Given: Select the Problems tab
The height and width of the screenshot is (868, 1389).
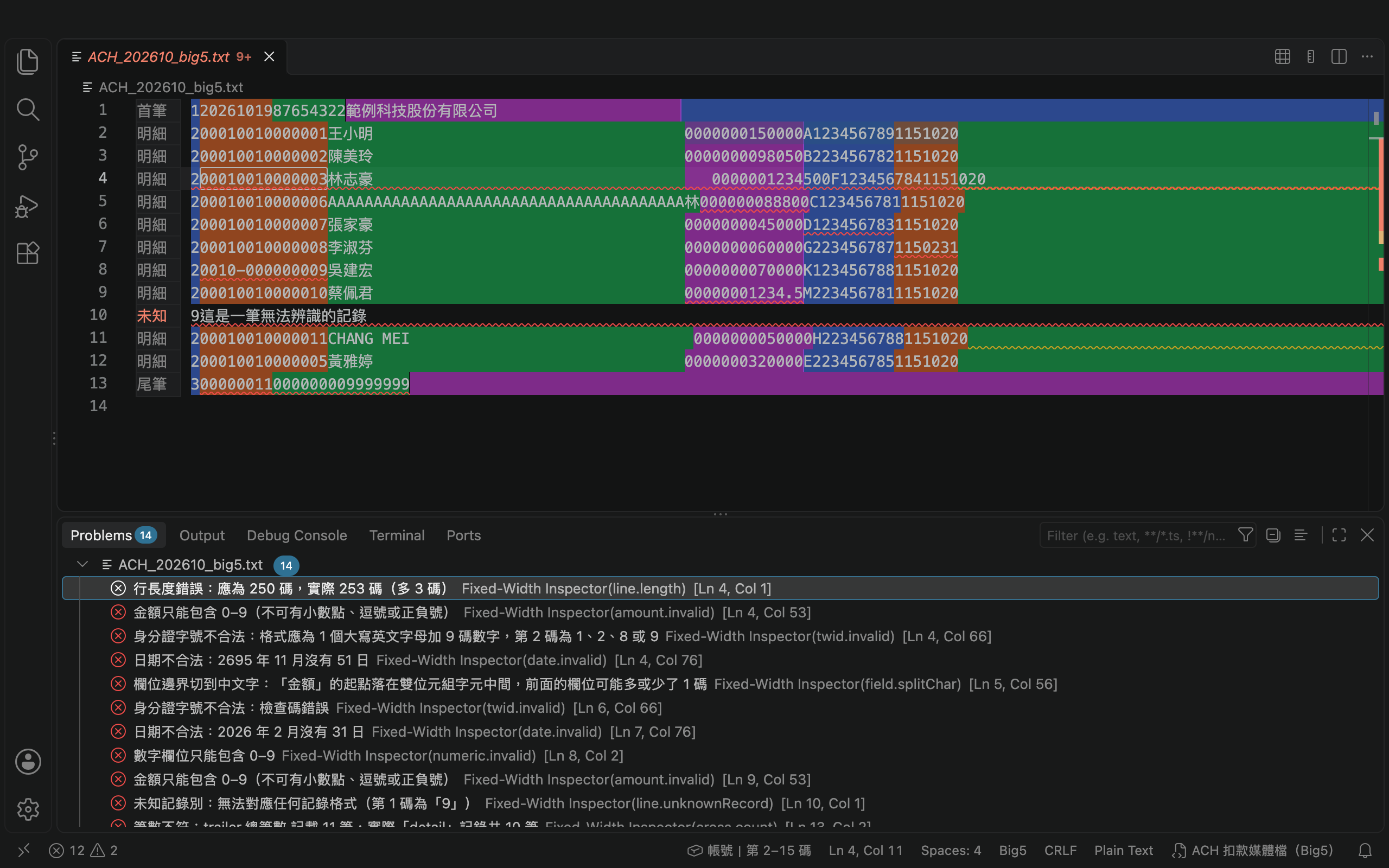Looking at the screenshot, I should pyautogui.click(x=113, y=535).
